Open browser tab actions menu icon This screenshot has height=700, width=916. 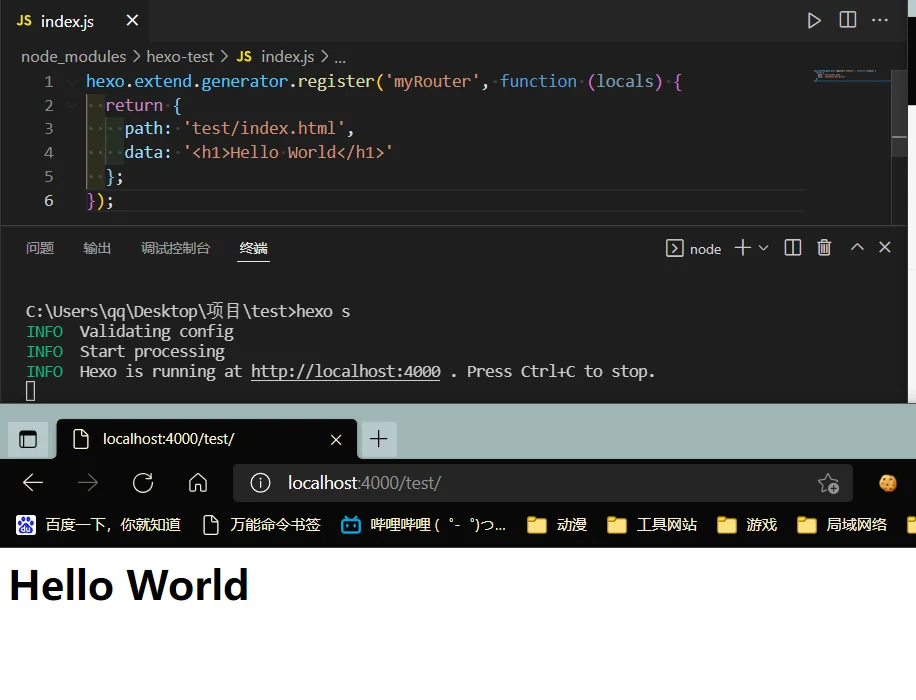[x=27, y=439]
